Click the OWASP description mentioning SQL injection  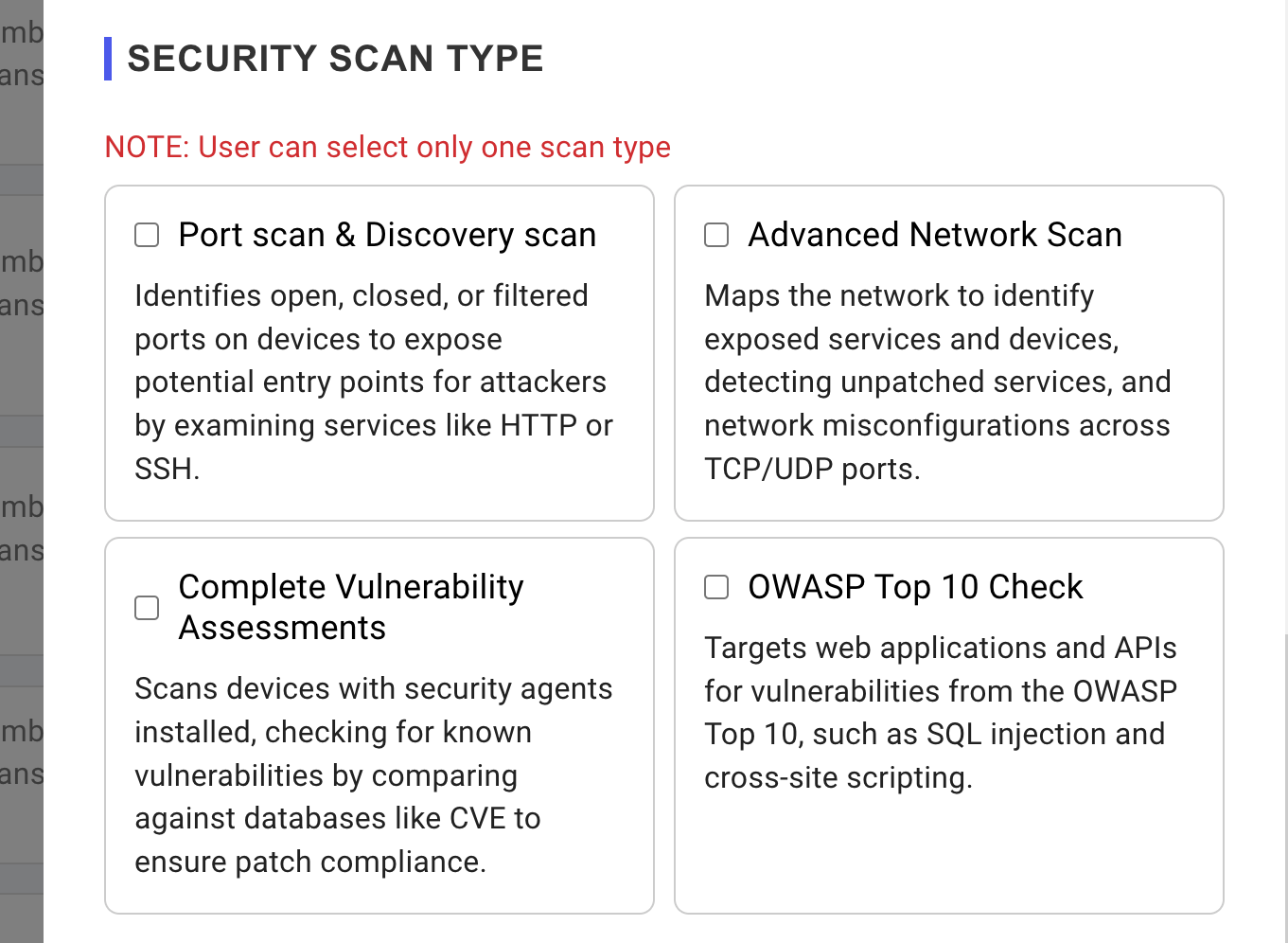pyautogui.click(x=940, y=712)
